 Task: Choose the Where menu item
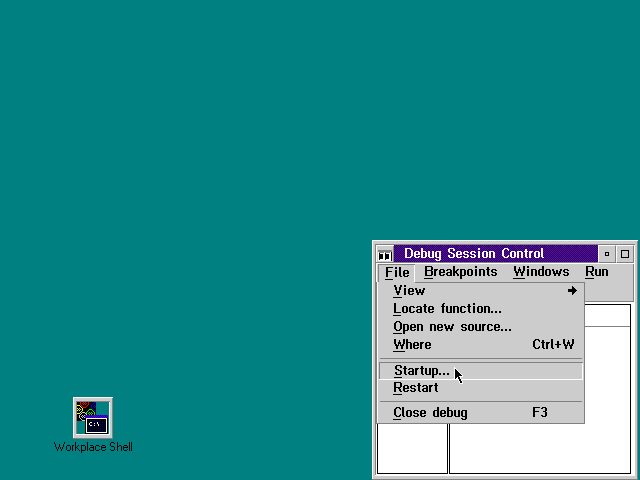(x=481, y=344)
